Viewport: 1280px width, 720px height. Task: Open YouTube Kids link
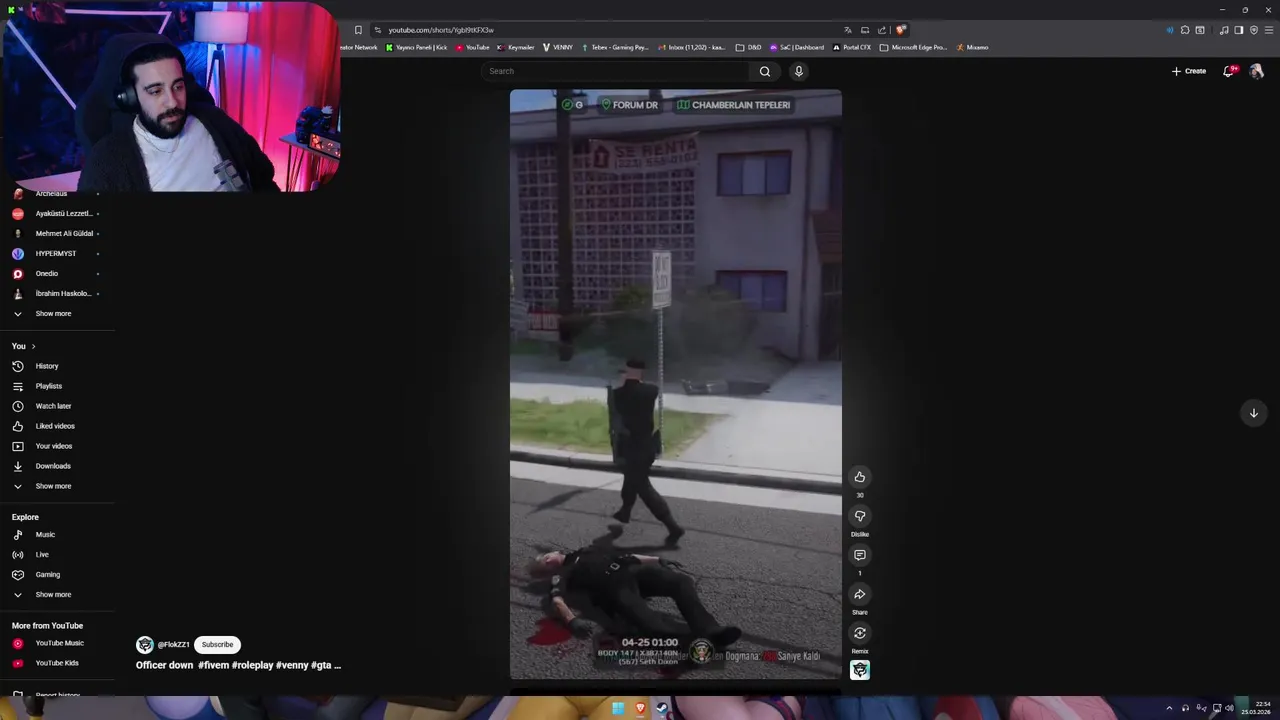[56, 663]
